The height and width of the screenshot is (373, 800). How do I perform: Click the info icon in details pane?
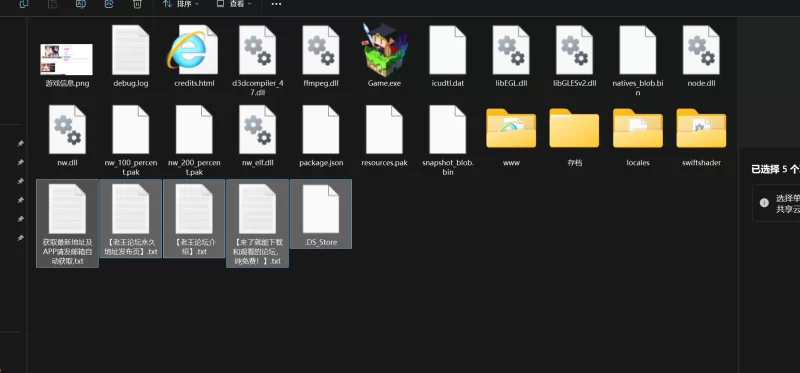[x=764, y=203]
